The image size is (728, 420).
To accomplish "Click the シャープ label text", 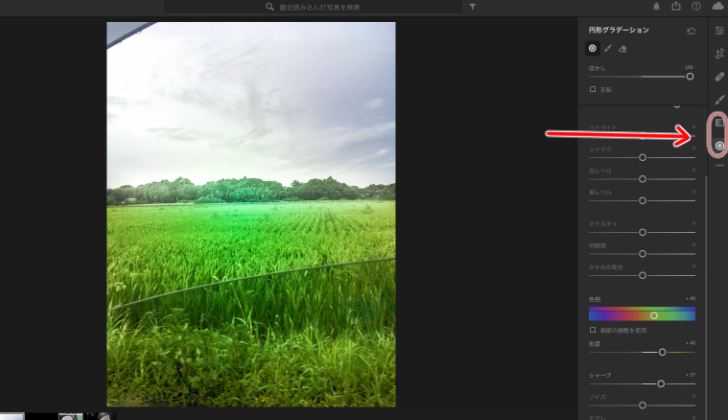I will [x=600, y=375].
